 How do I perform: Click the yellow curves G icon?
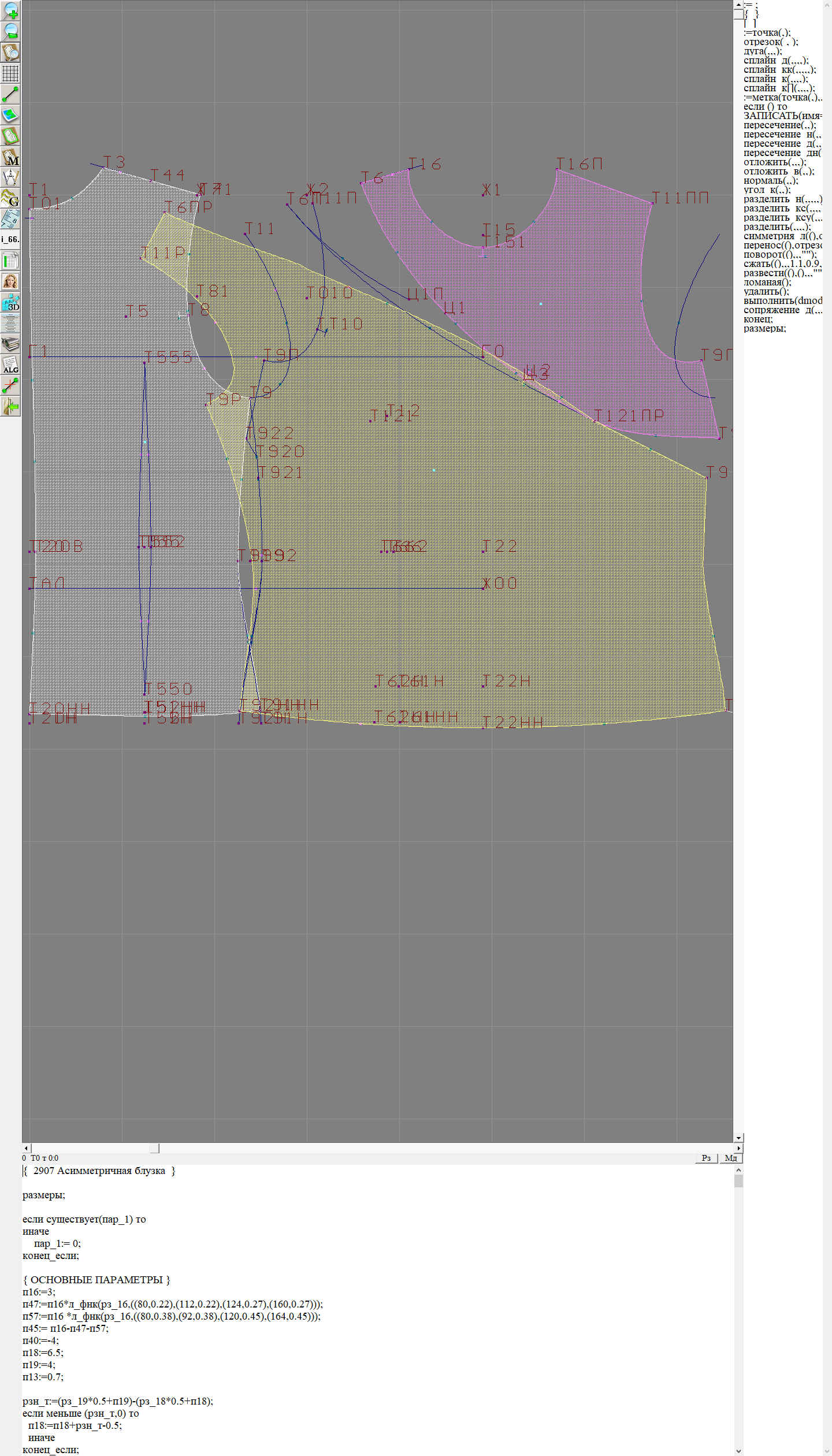(x=10, y=198)
